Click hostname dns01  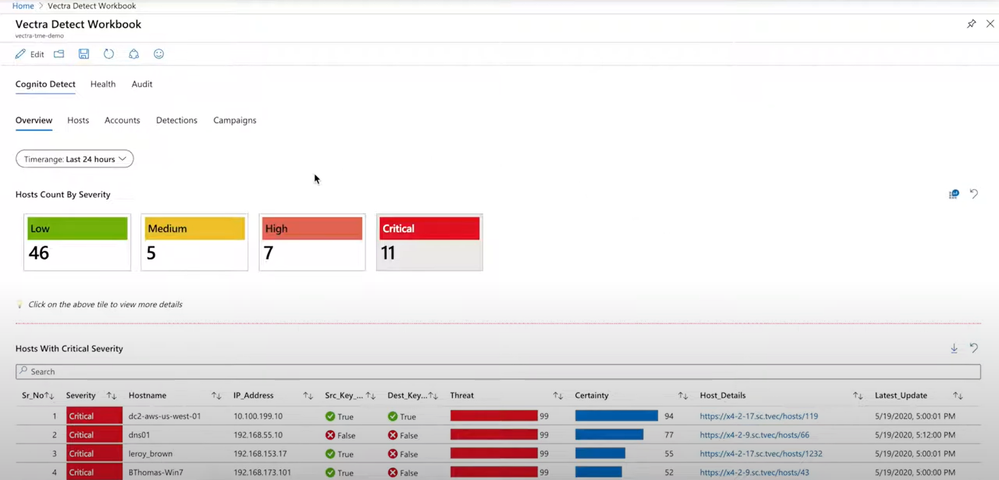click(x=140, y=435)
